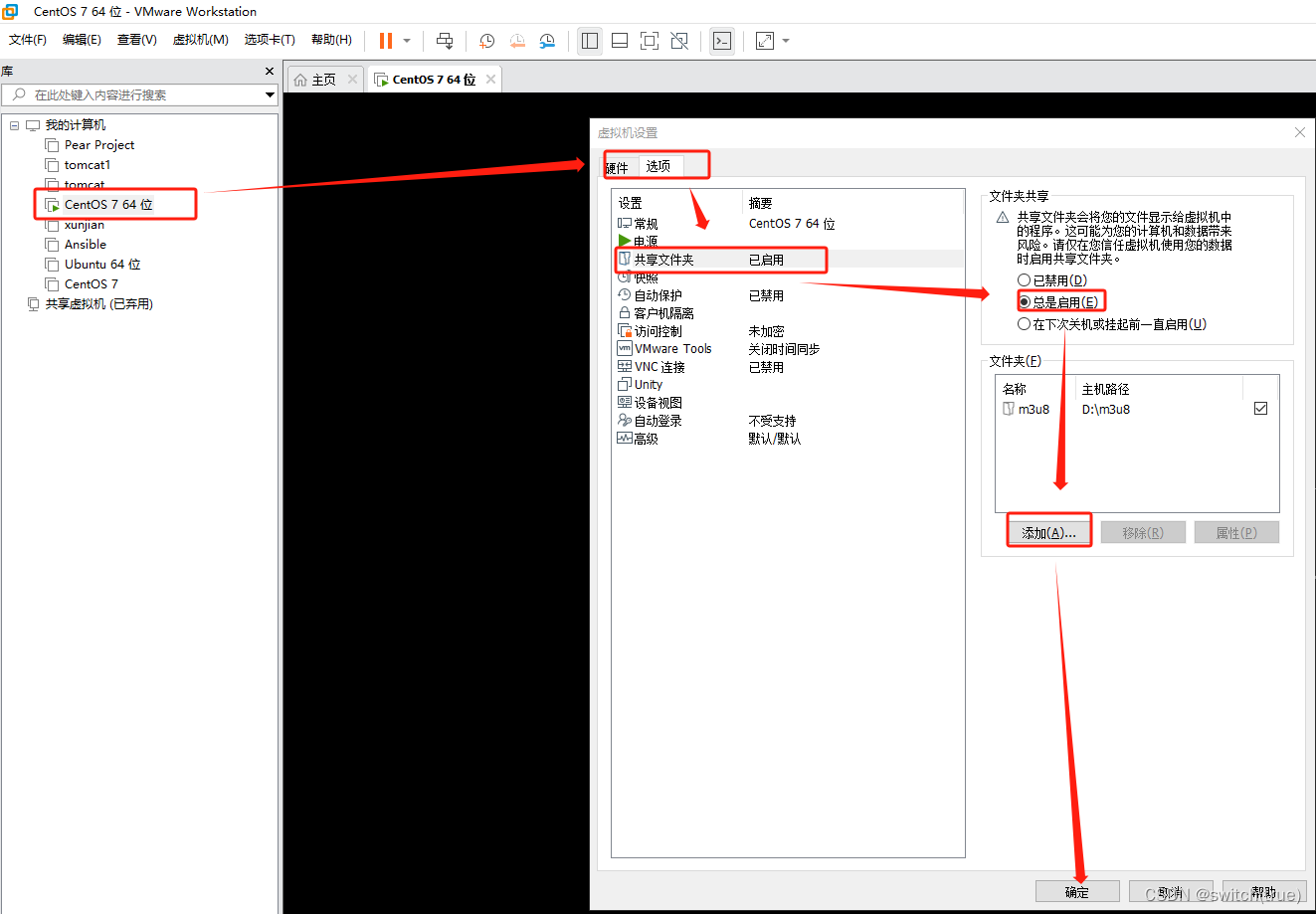Screen dimensions: 1316x914
Task: Click the 添加(A) button to add folder
Action: pos(1048,531)
